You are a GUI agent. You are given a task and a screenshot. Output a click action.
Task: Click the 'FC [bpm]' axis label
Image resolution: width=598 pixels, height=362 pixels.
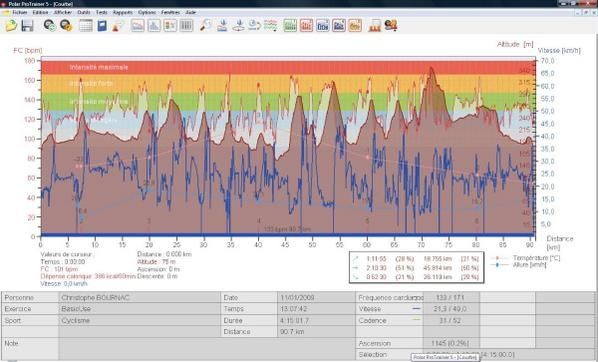[x=28, y=50]
